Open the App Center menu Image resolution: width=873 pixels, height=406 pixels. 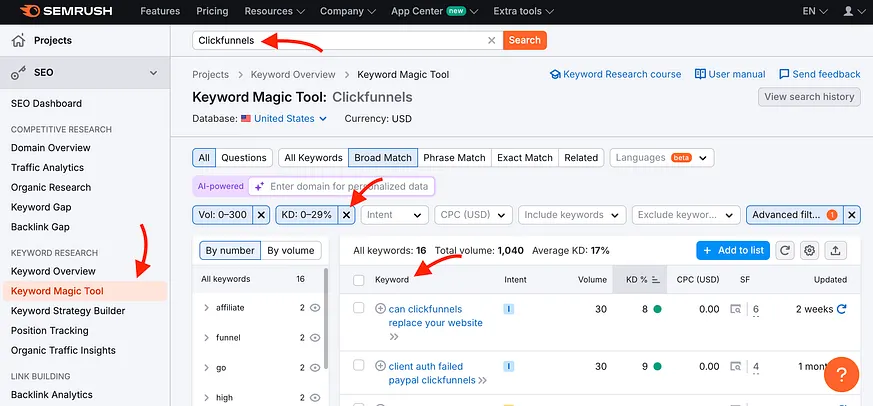click(x=434, y=11)
